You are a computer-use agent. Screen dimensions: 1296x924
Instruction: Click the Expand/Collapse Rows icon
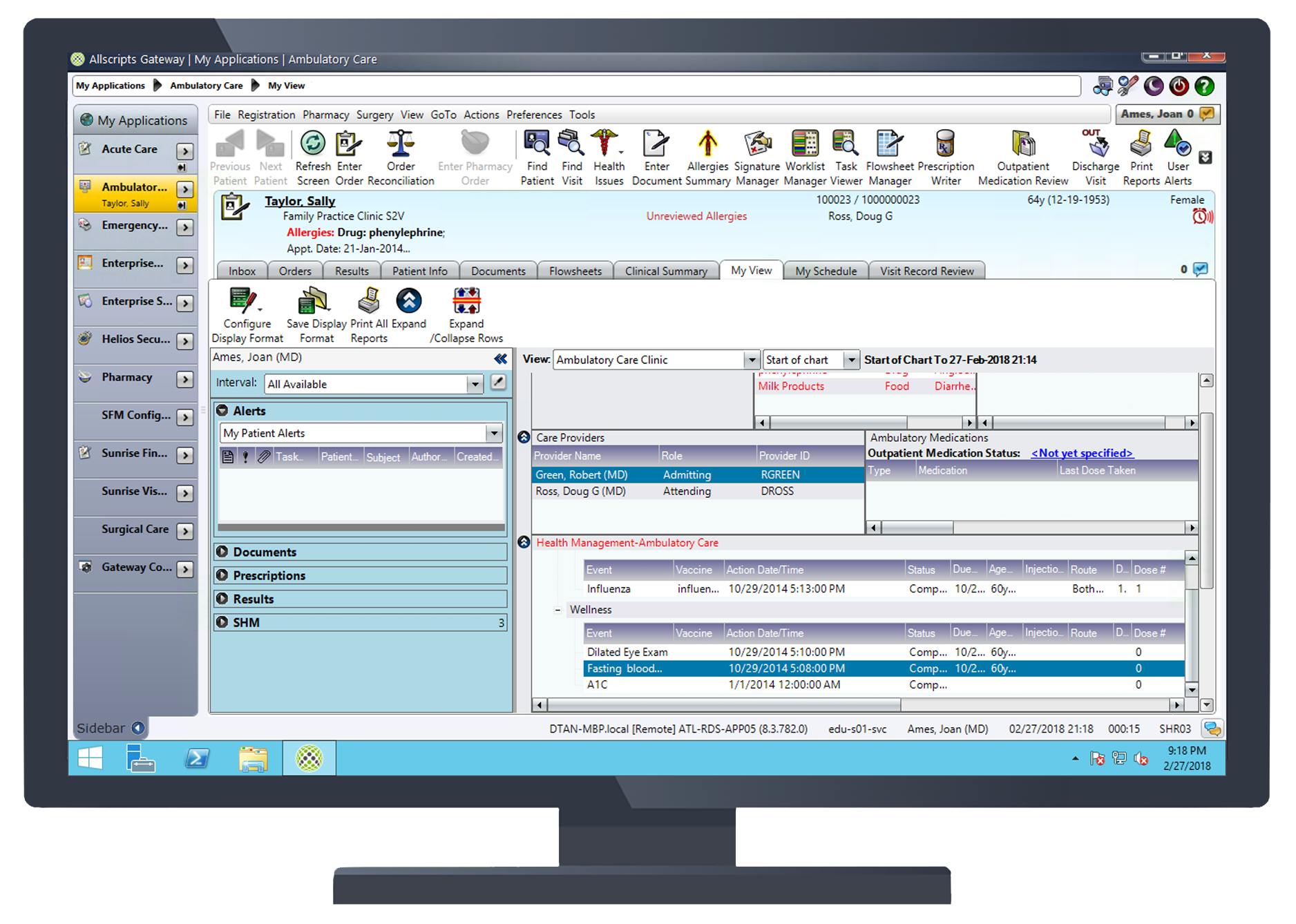466,301
